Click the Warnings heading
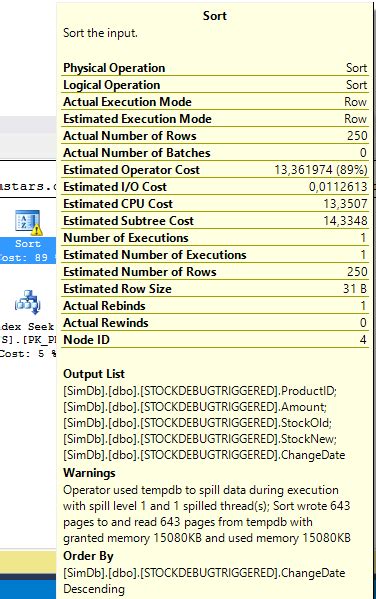Image resolution: width=376 pixels, height=599 pixels. pos(89,473)
